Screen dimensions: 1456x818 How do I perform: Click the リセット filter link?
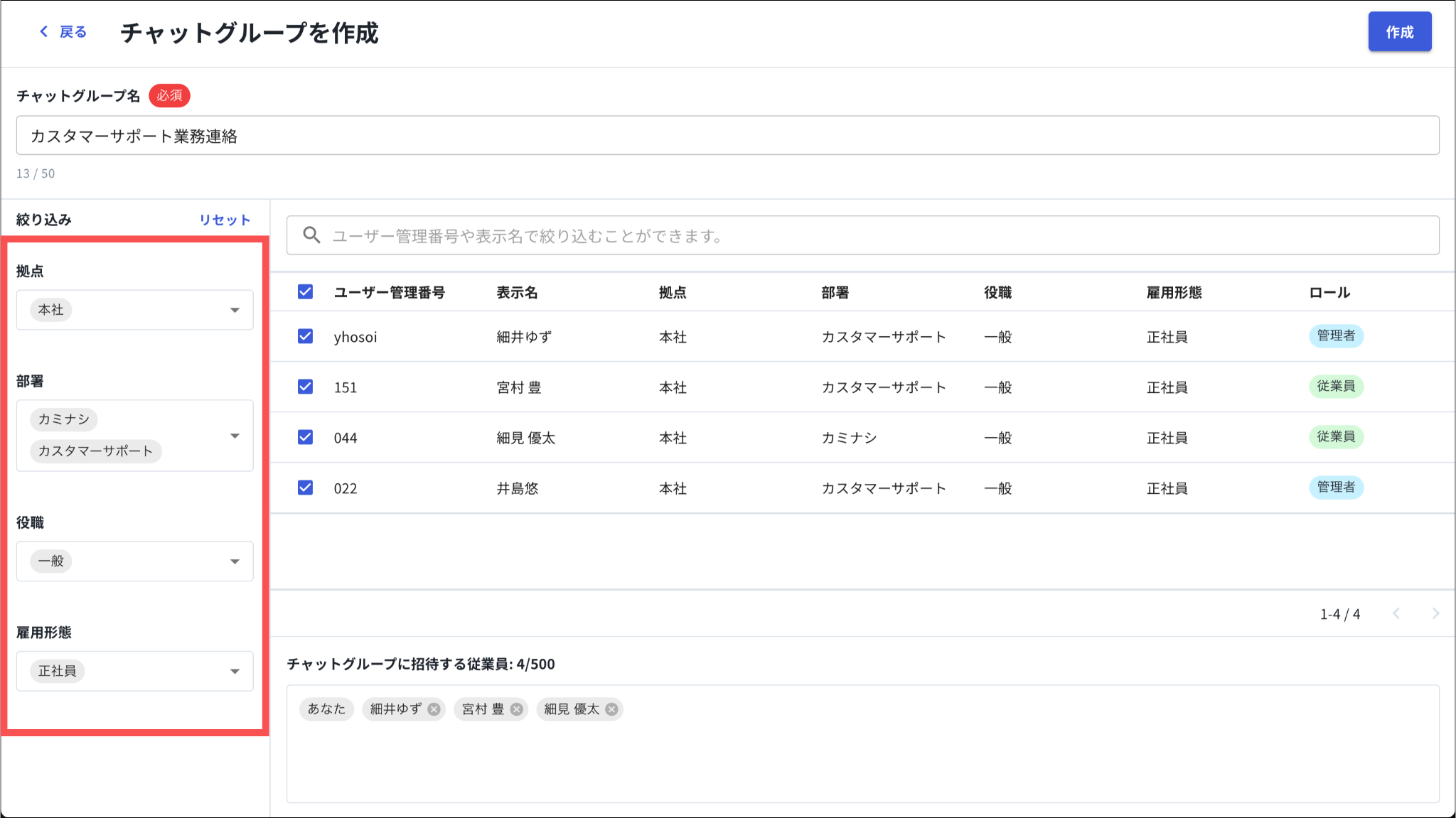click(x=225, y=220)
